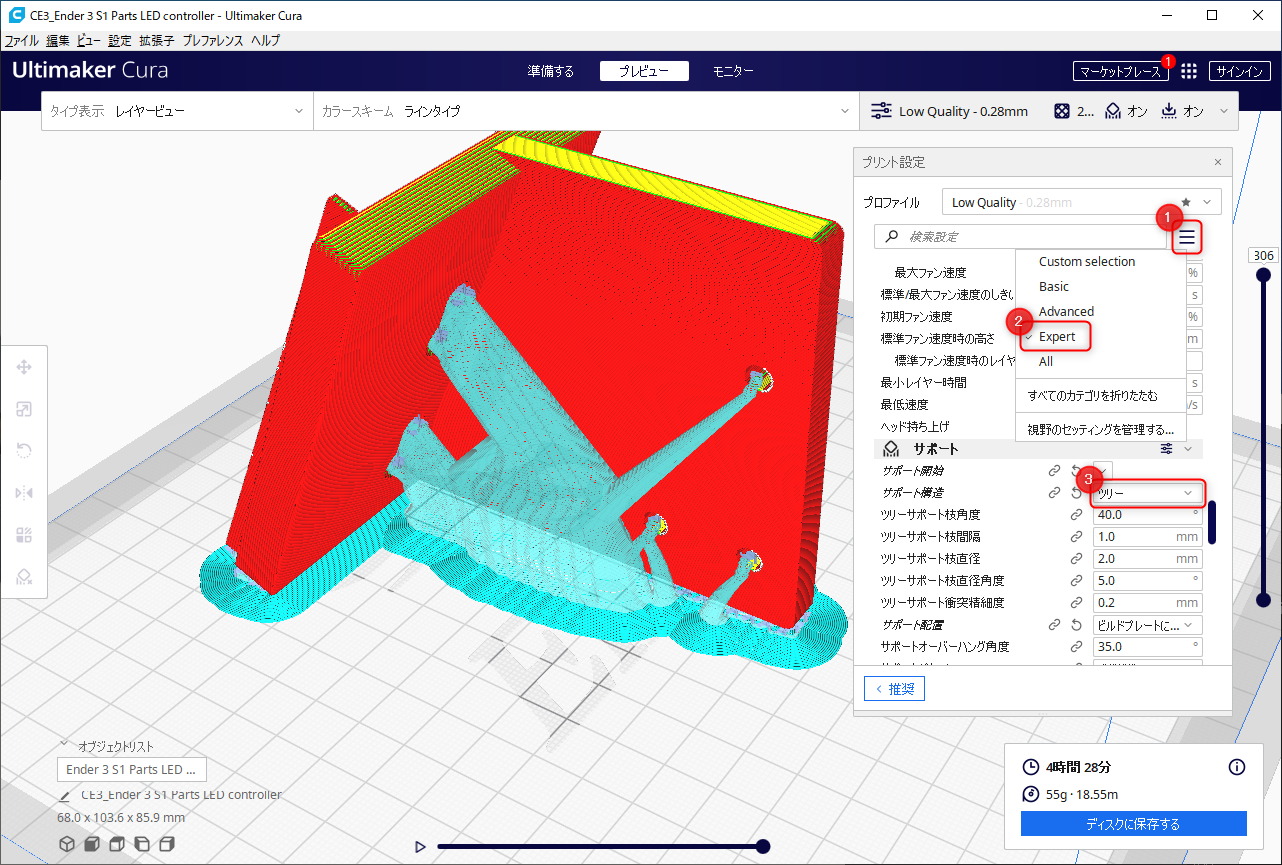Show print time details via info icon
The image size is (1282, 865).
pyautogui.click(x=1237, y=767)
